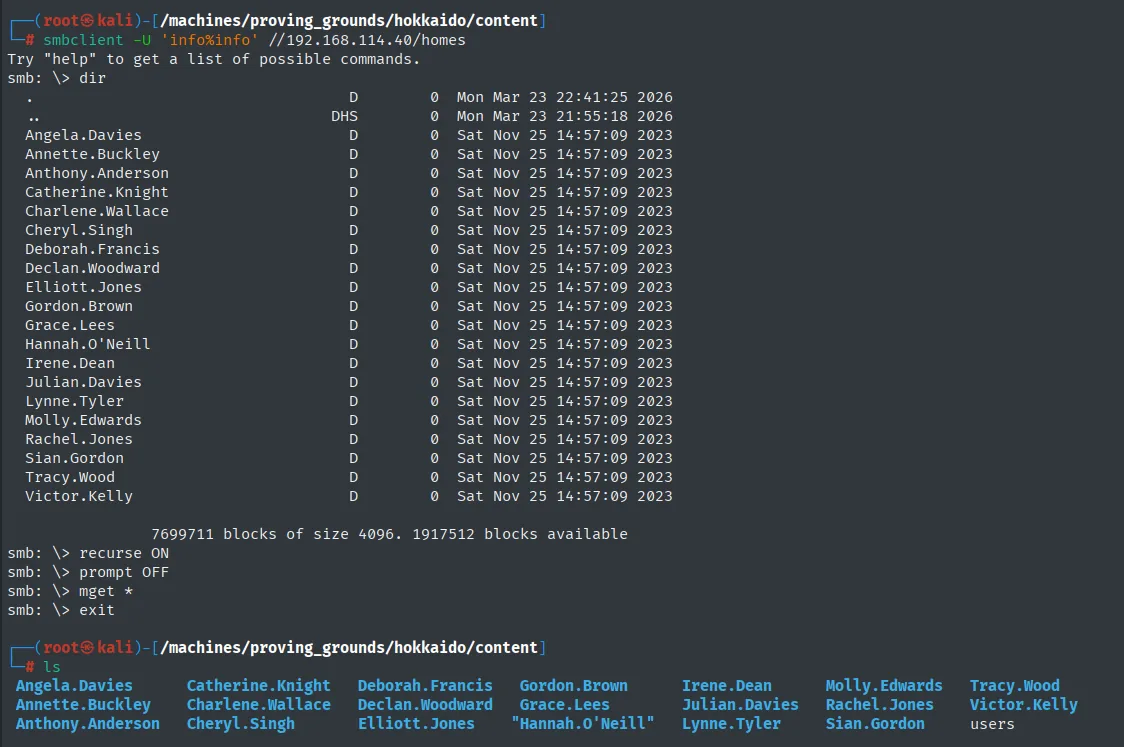
Task: Select "Cheryl.Singh" in the dir listing
Action: [x=79, y=230]
